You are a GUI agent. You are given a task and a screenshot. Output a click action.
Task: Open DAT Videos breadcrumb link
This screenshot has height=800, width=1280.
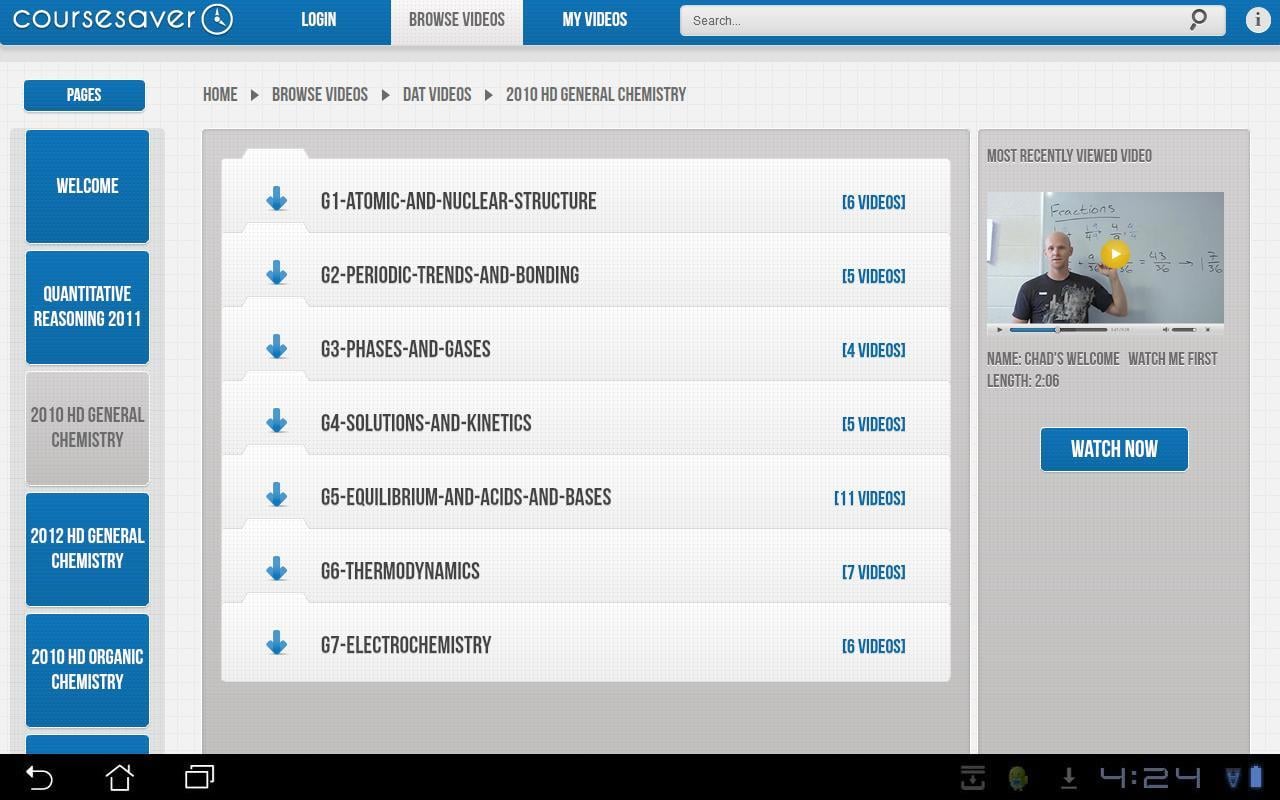point(437,94)
